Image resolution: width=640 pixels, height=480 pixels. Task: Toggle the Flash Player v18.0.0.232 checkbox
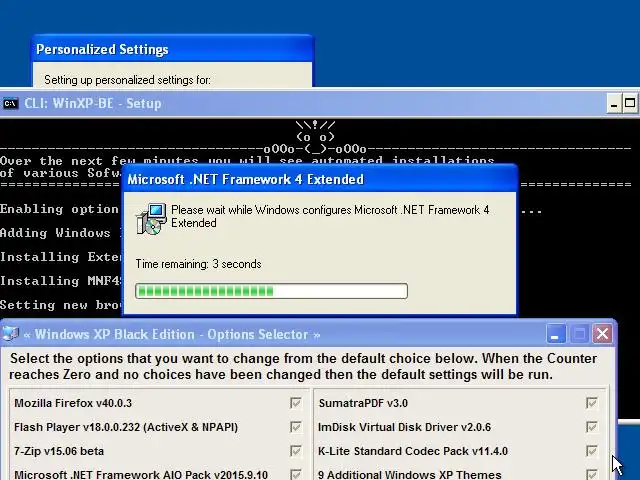pyautogui.click(x=296, y=427)
